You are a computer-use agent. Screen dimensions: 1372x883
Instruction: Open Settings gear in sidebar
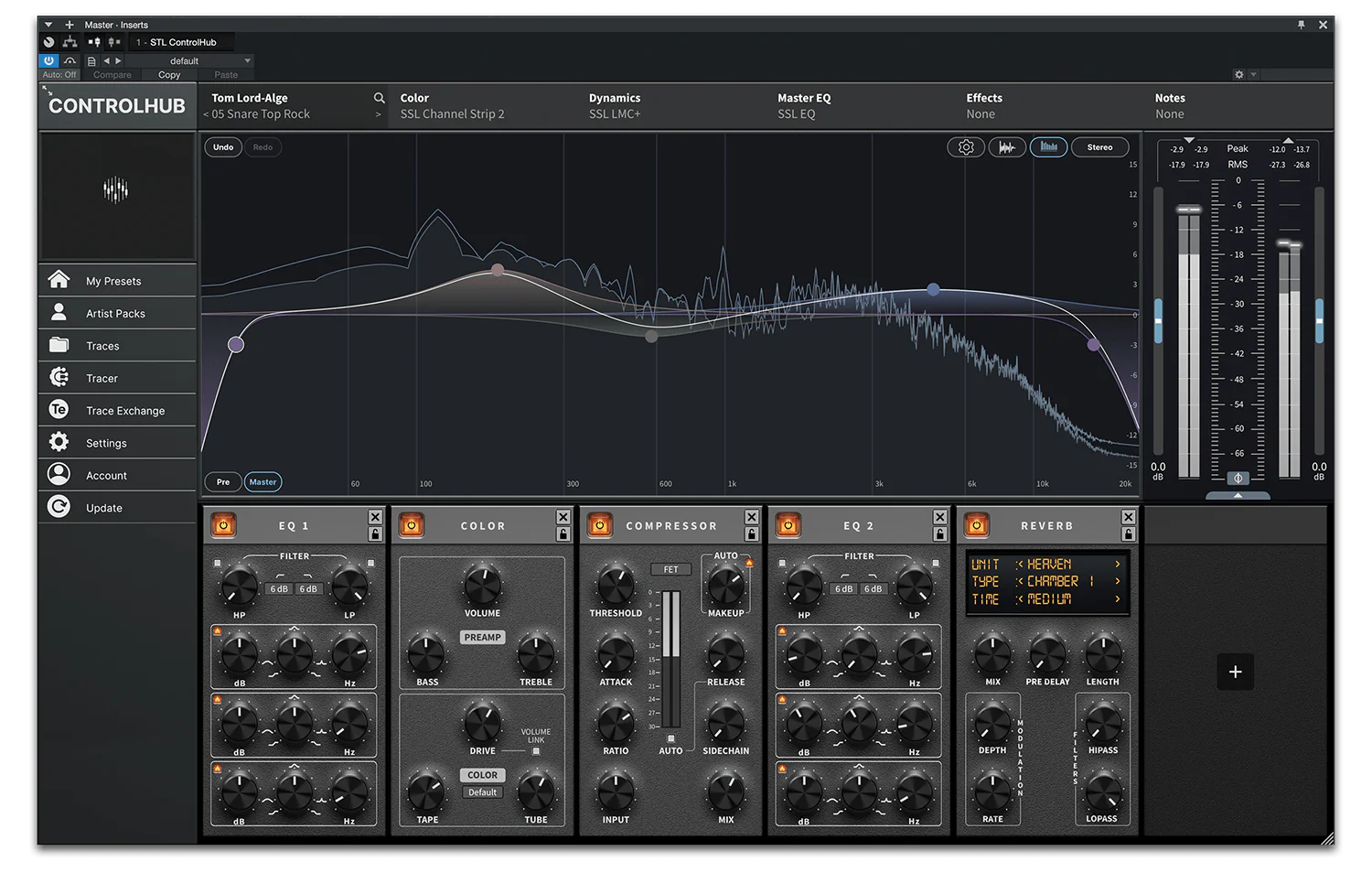59,442
